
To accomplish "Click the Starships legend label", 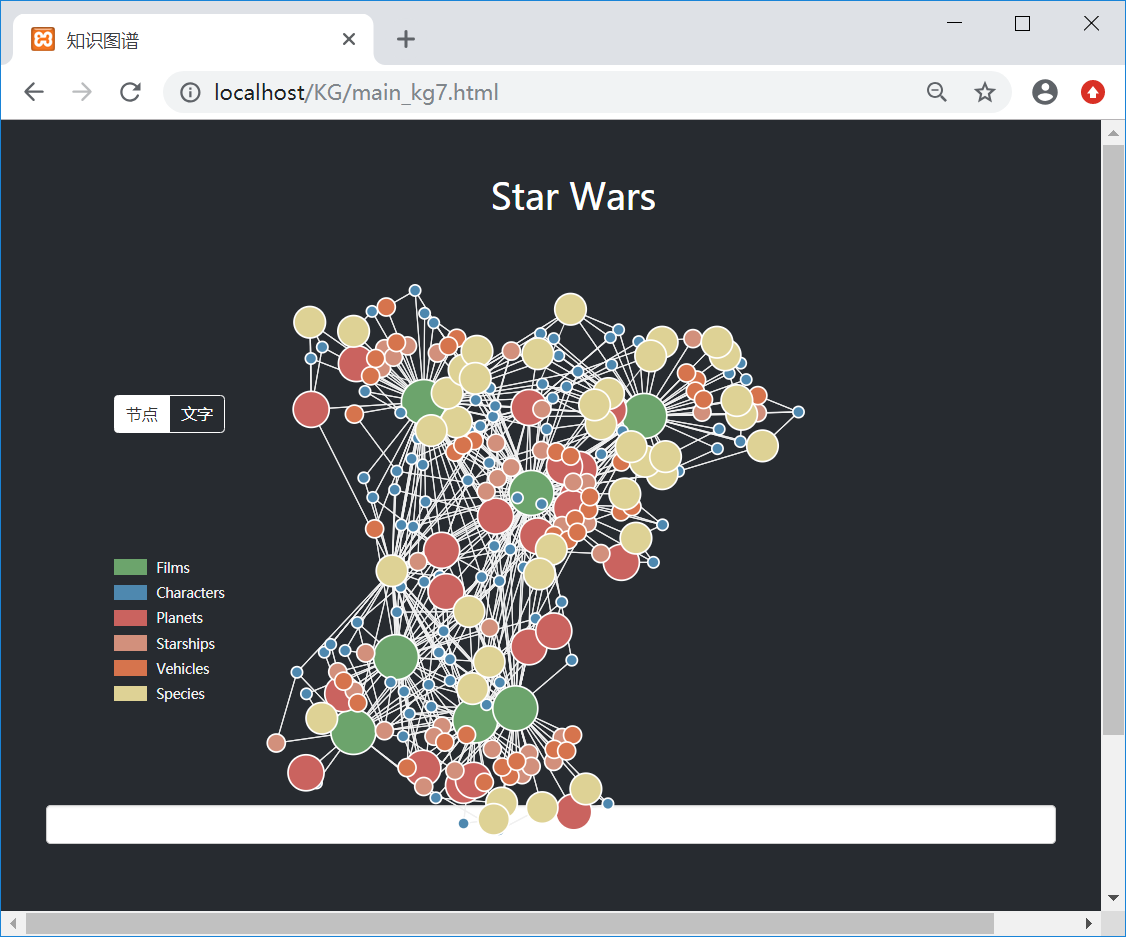I will (x=185, y=644).
